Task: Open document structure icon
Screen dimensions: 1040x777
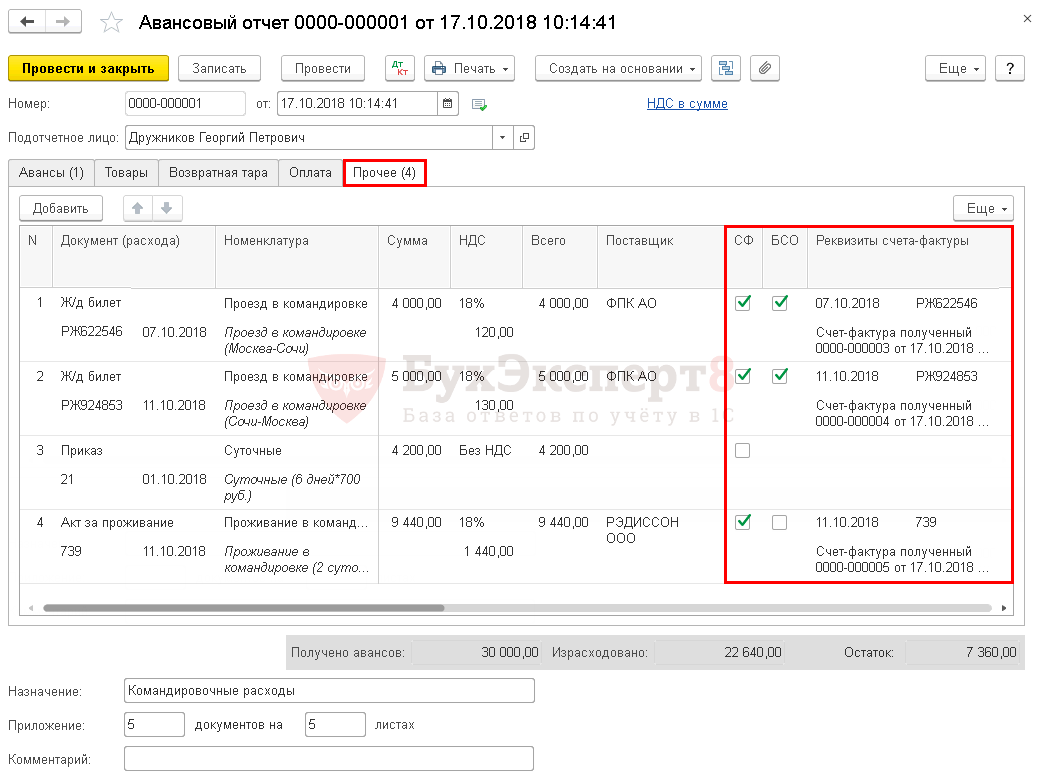Action: point(726,68)
